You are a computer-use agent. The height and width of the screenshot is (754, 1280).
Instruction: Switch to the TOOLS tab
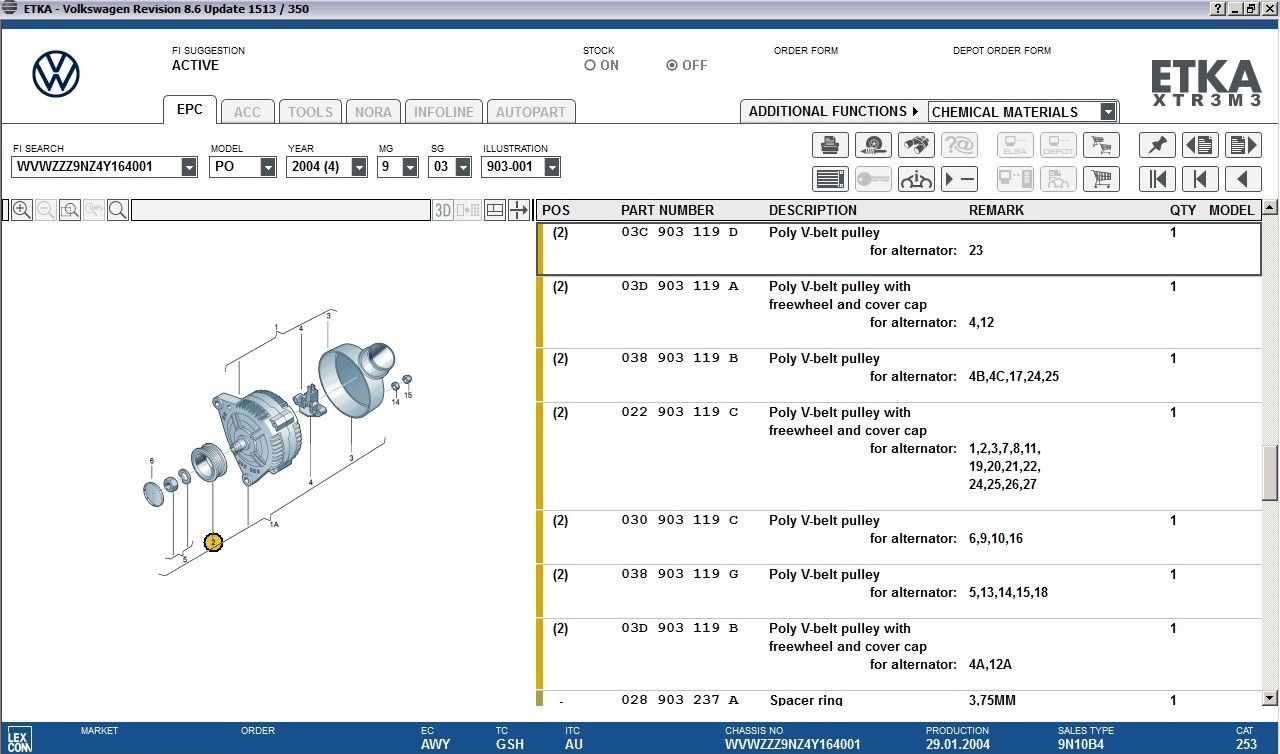coord(310,111)
